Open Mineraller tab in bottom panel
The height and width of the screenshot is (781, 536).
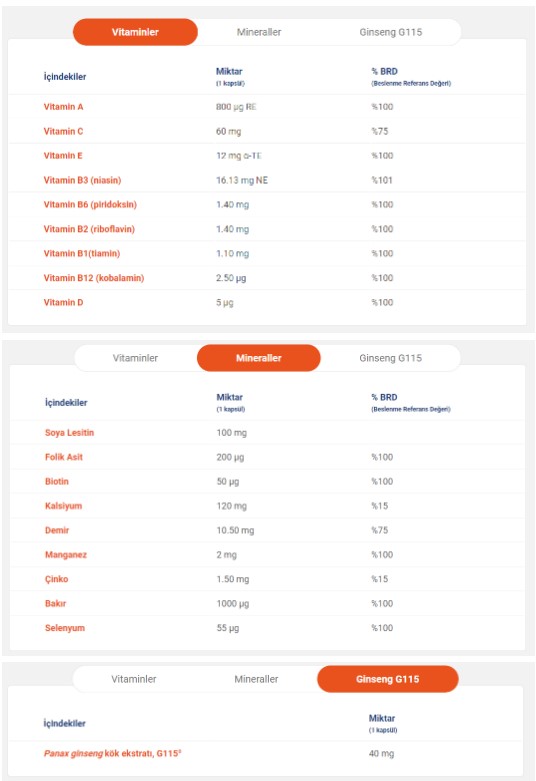[256, 679]
